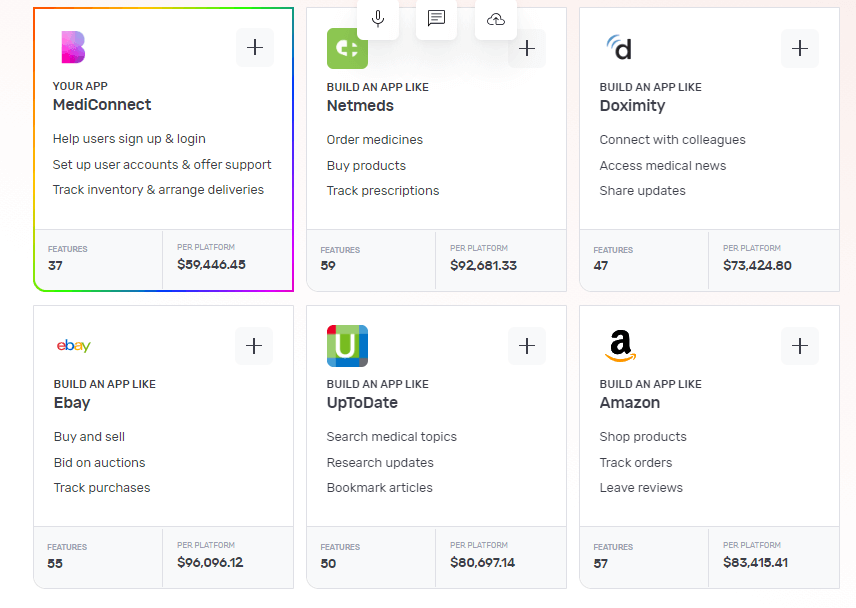Image resolution: width=856 pixels, height=608 pixels.
Task: Click 'Track orders' text
Action: pos(635,463)
